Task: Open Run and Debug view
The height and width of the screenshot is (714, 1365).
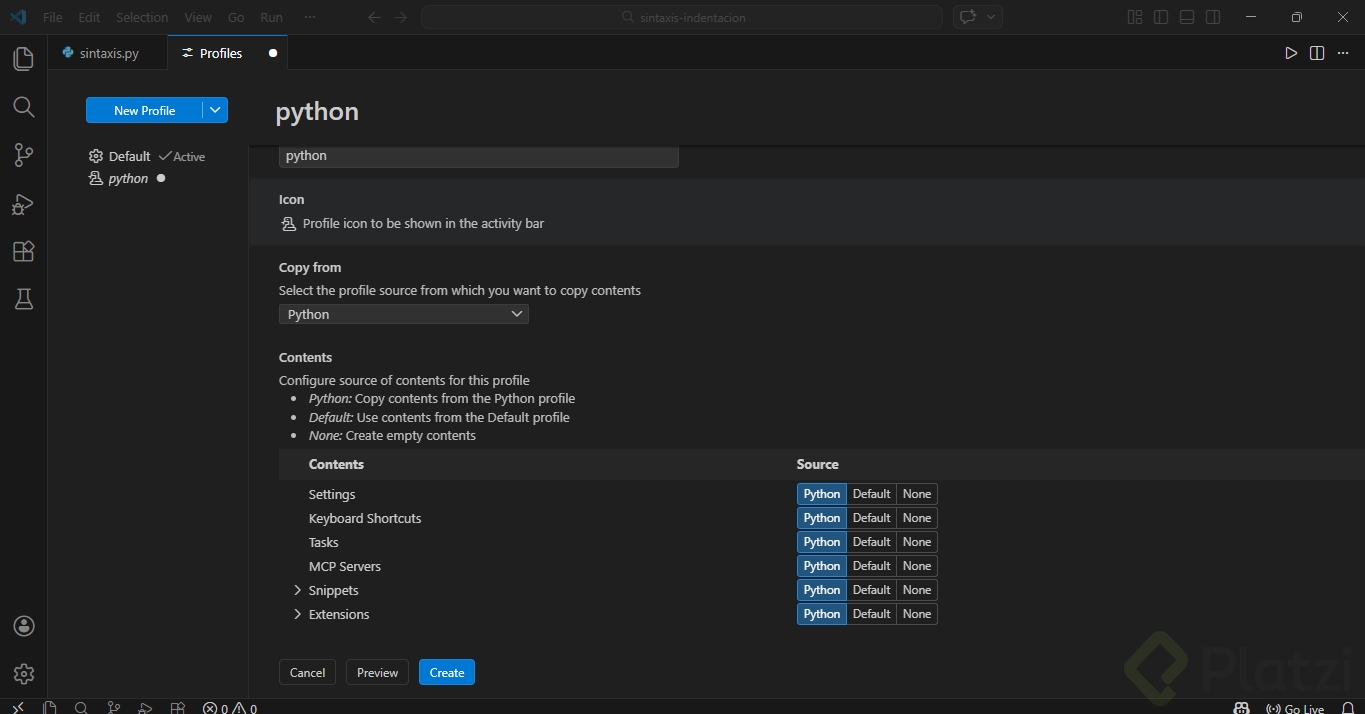Action: click(x=23, y=204)
